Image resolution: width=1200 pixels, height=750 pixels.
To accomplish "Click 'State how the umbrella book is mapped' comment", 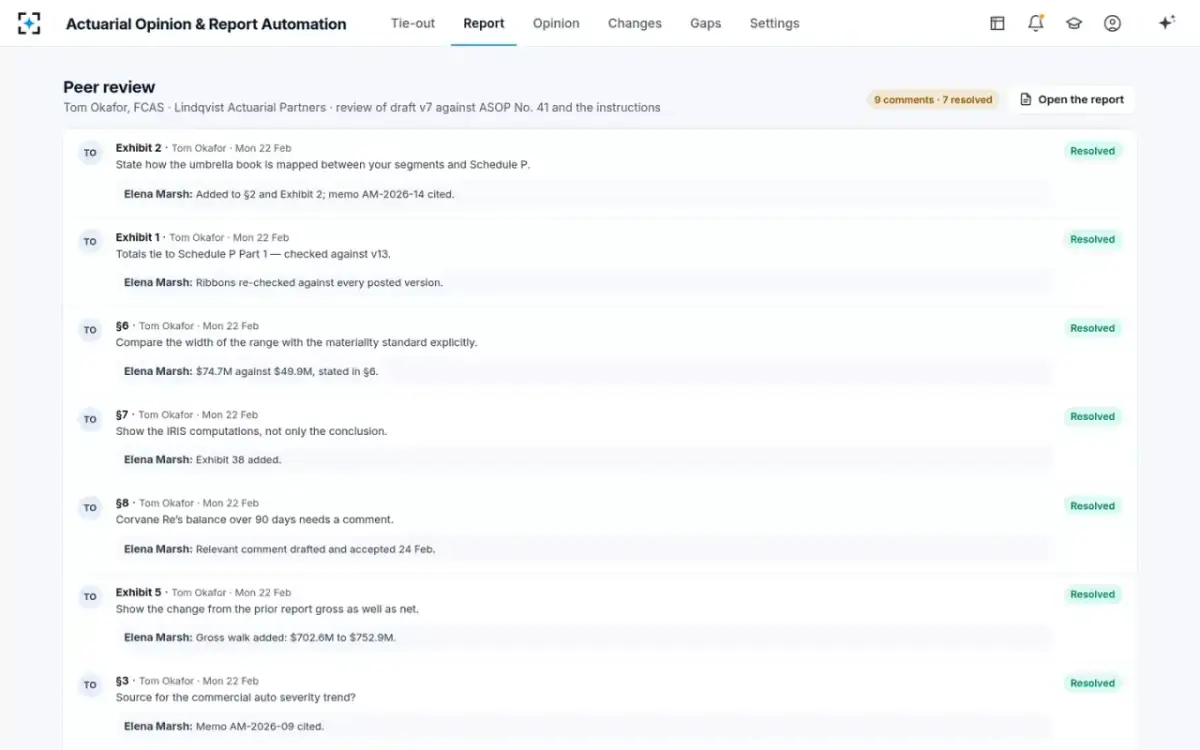I will click(x=322, y=165).
